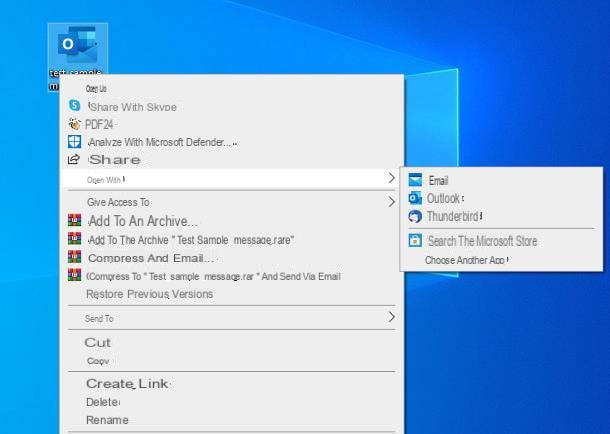
Task: Click the Microsoft Defender shield icon
Action: 74,142
